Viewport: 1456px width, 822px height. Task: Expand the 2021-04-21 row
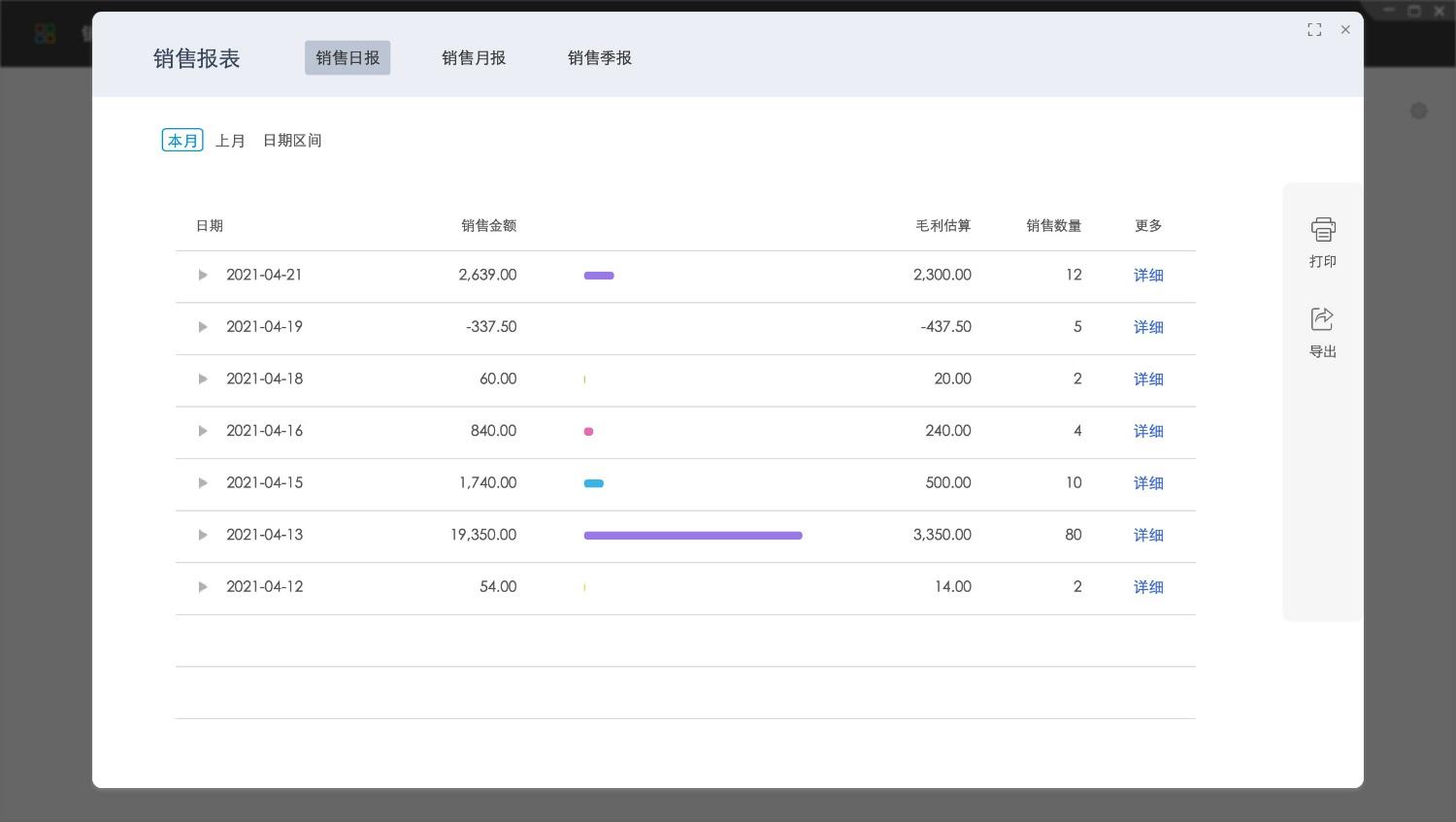pos(203,275)
